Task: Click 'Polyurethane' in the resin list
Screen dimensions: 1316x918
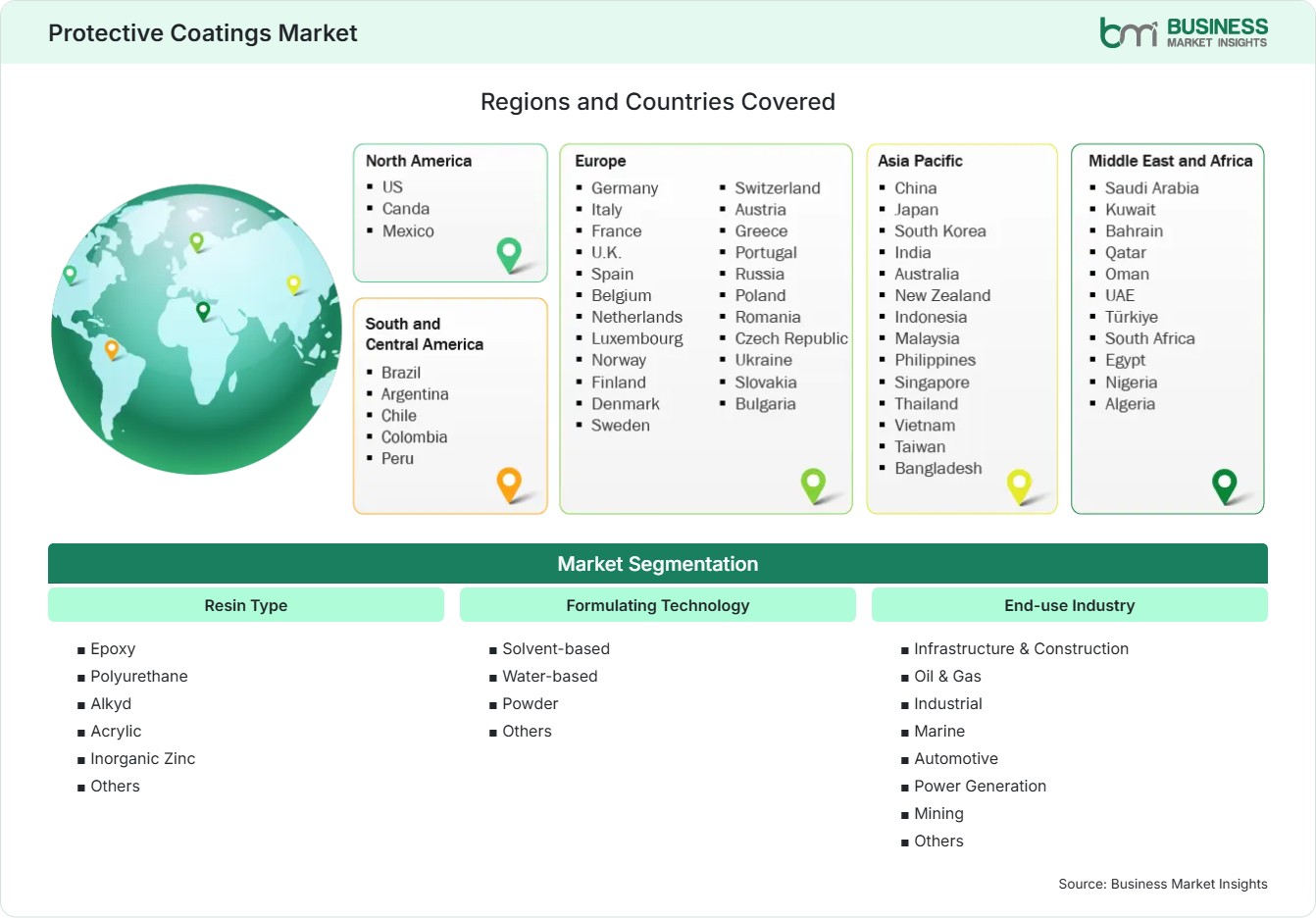Action: coord(139,677)
